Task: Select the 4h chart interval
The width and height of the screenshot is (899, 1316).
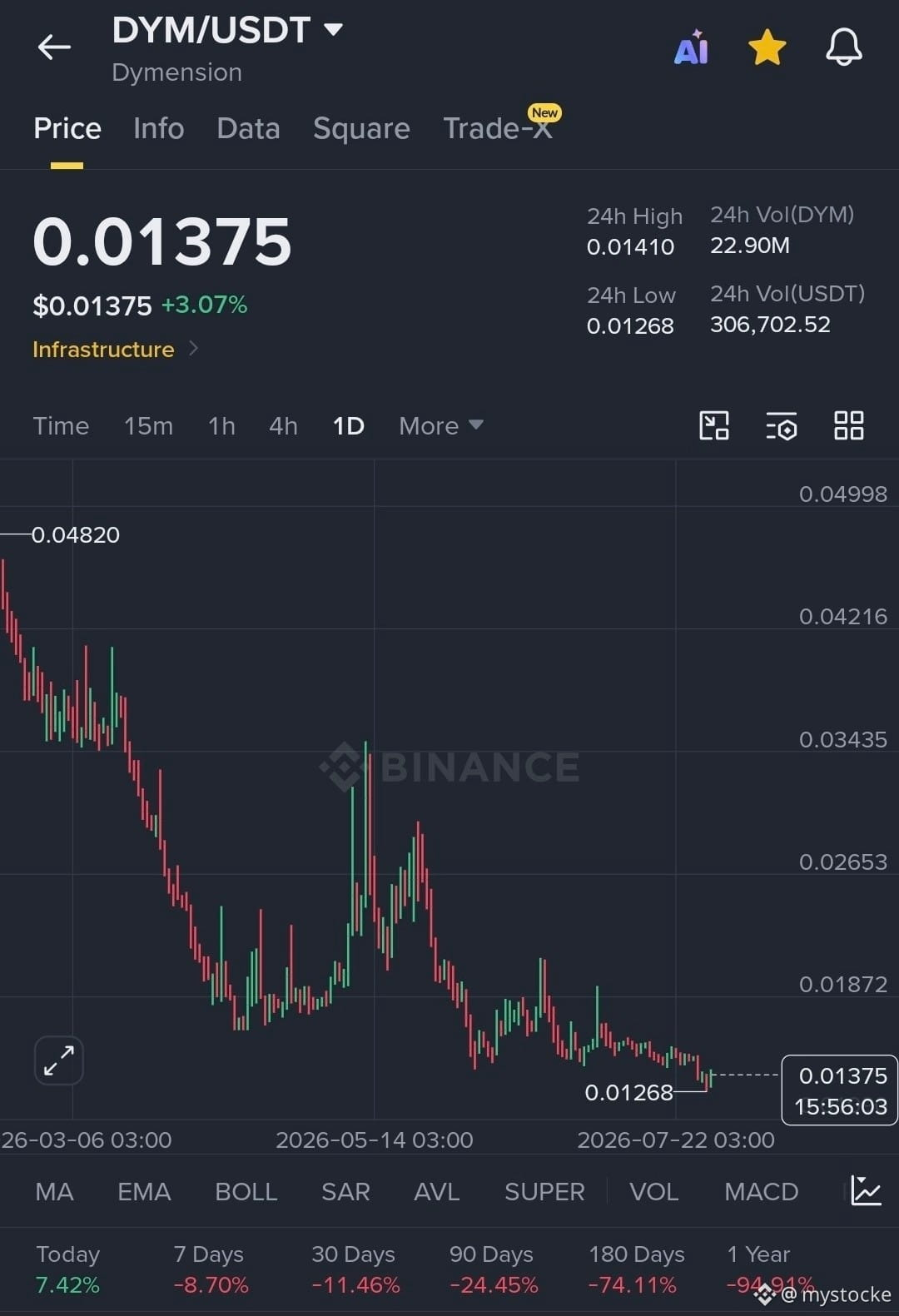Action: coord(283,426)
